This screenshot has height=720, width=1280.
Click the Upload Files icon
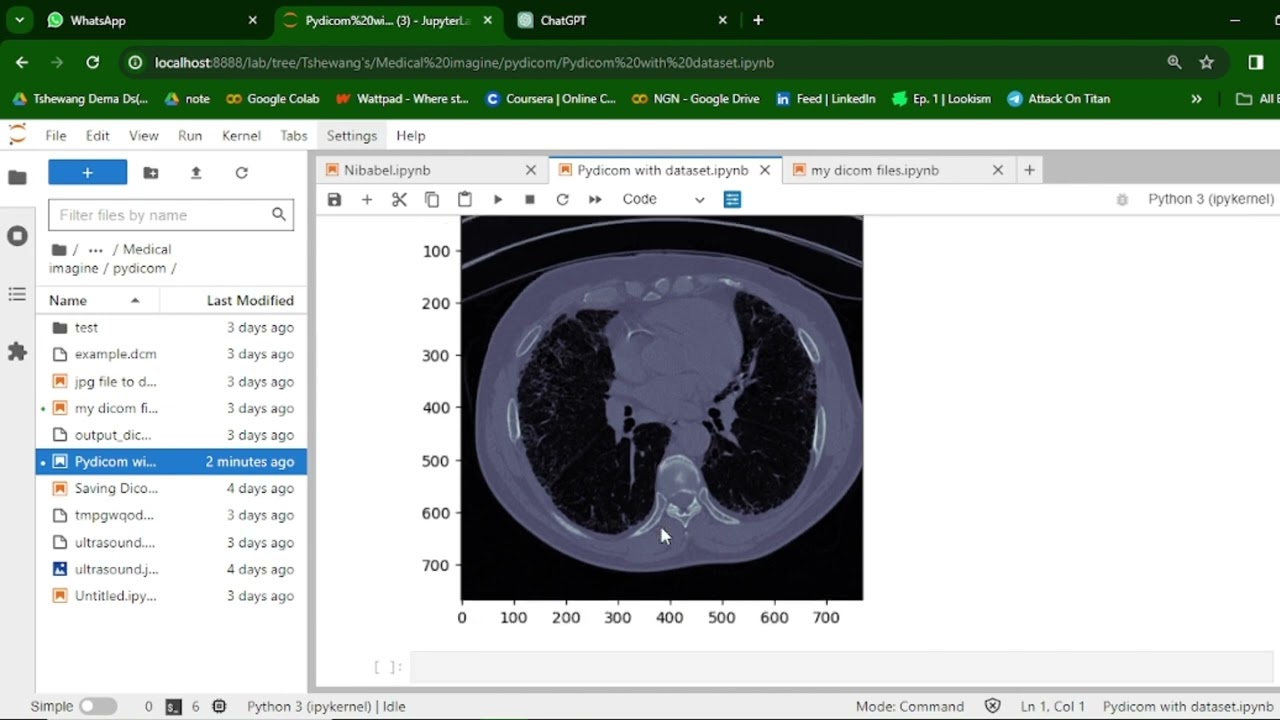tap(196, 173)
